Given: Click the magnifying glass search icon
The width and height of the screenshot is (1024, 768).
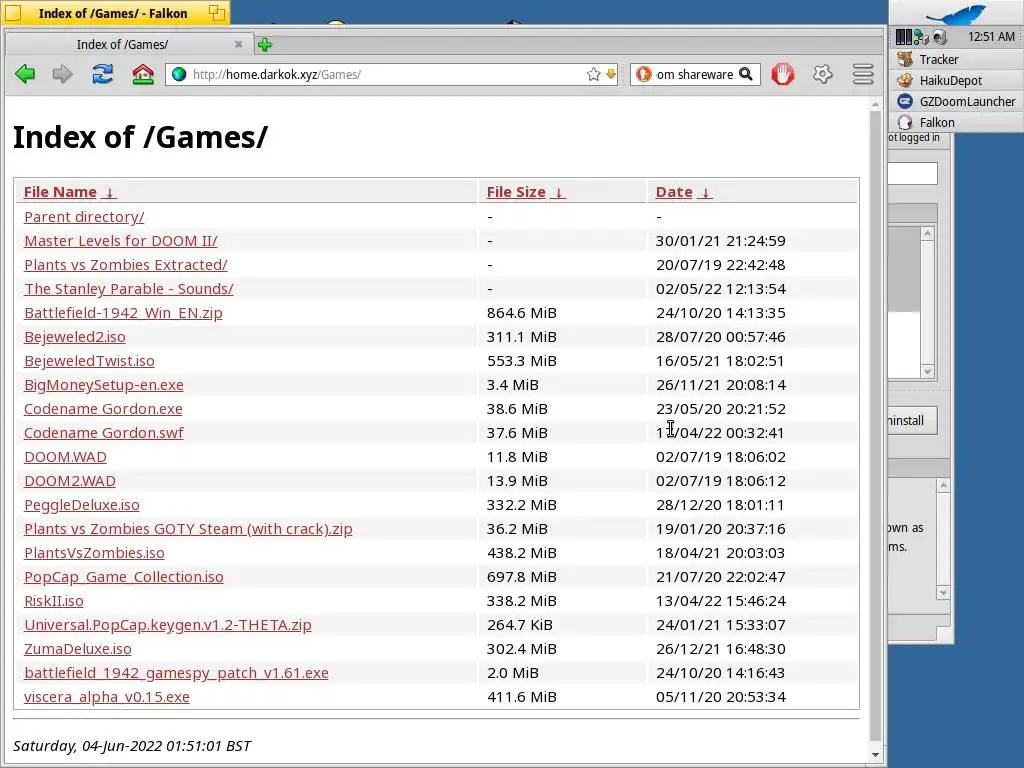Looking at the screenshot, I should pos(746,74).
